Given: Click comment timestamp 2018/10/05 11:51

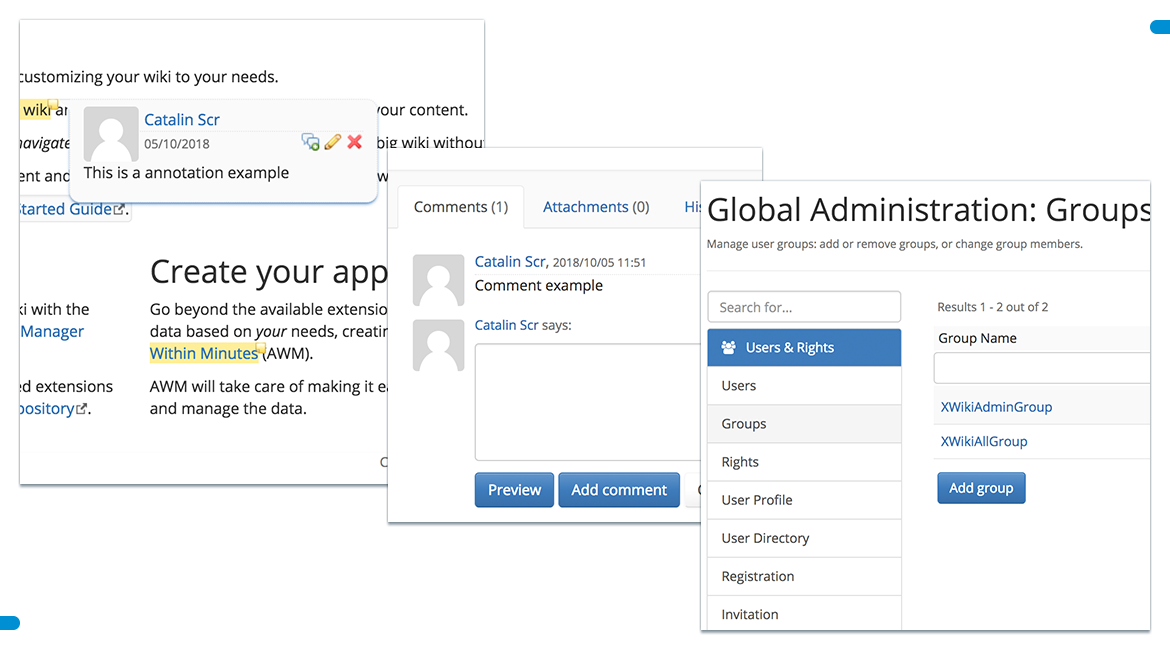Looking at the screenshot, I should coord(599,263).
